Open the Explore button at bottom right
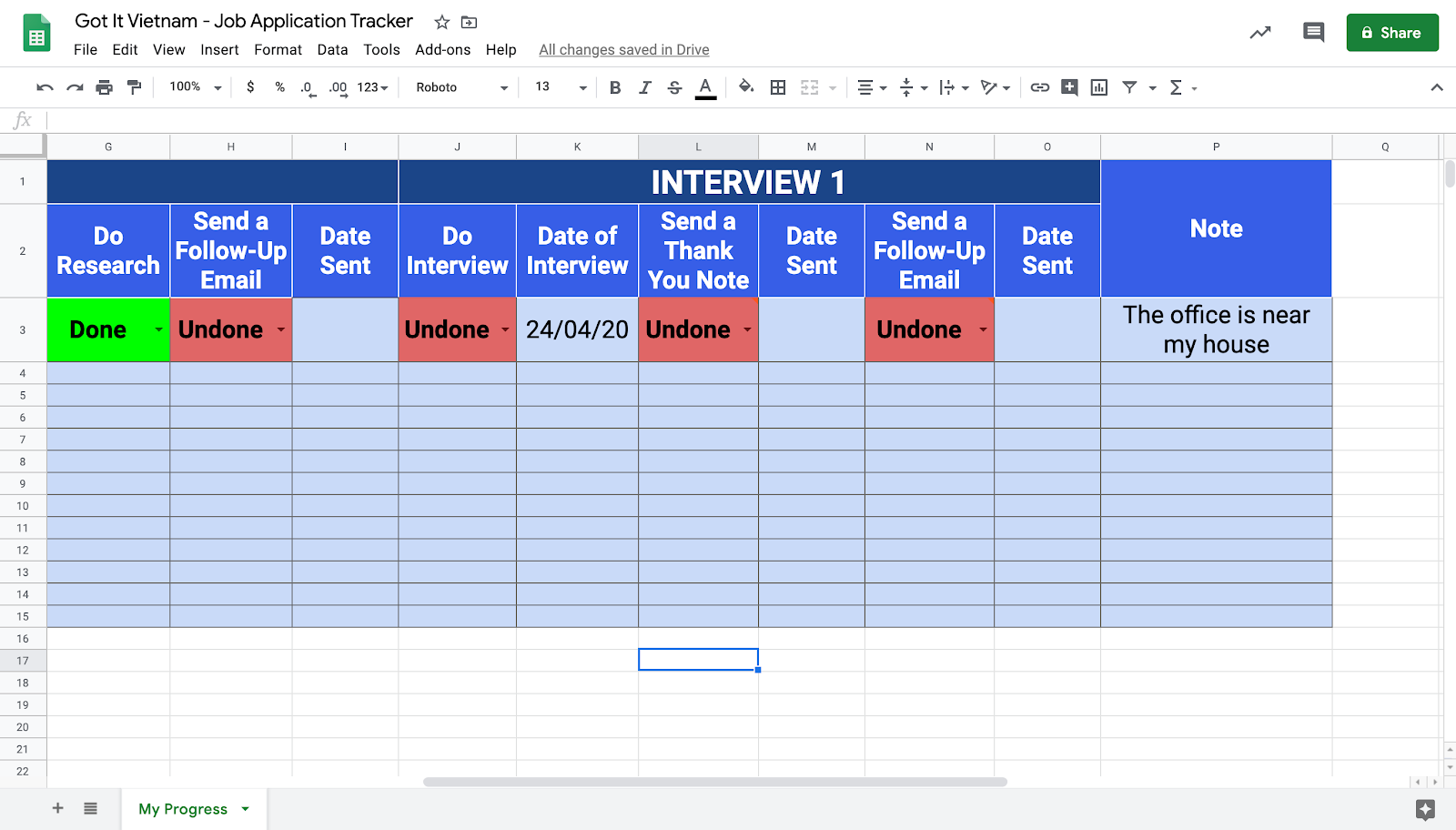 click(1425, 809)
